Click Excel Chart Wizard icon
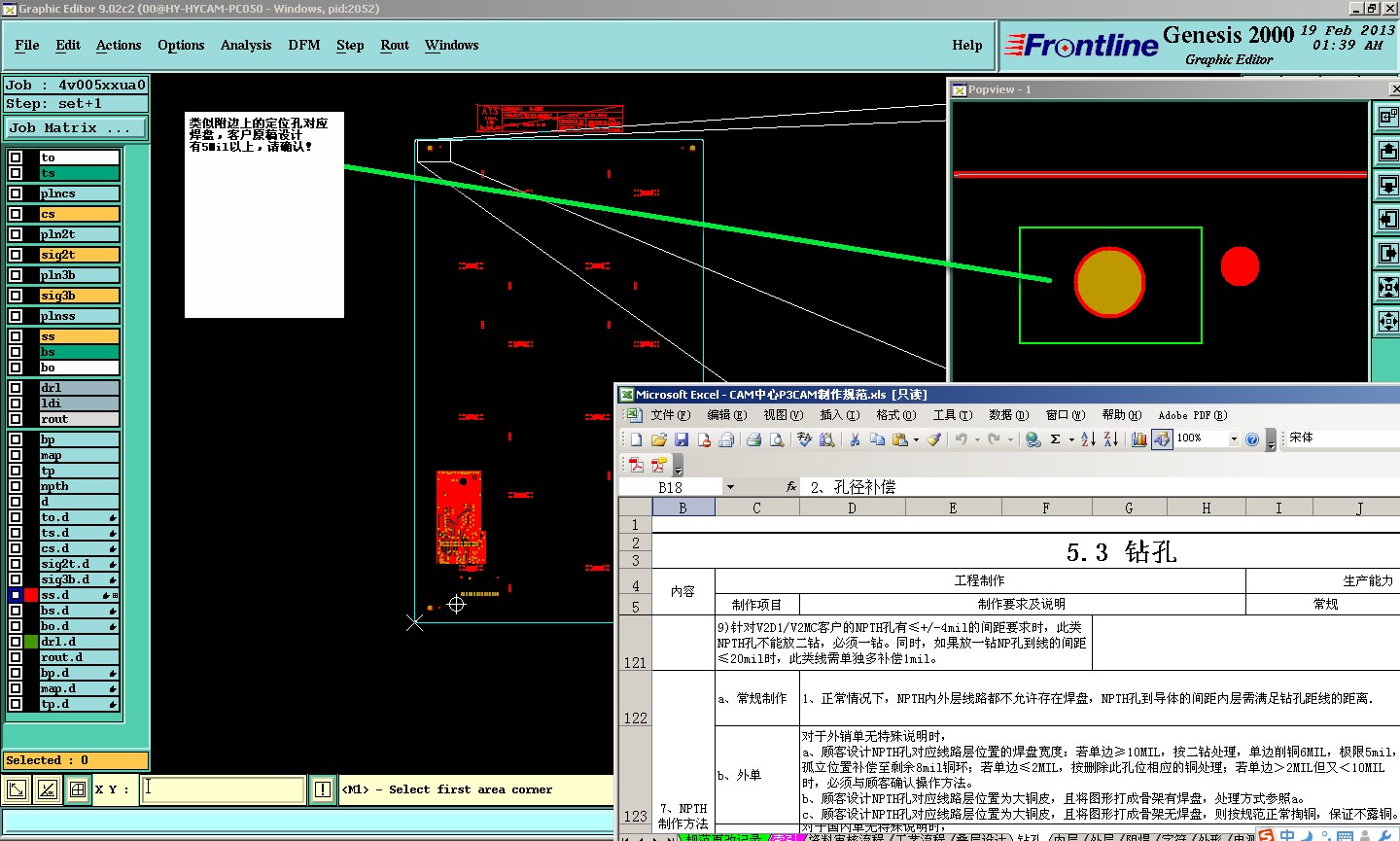 1138,439
